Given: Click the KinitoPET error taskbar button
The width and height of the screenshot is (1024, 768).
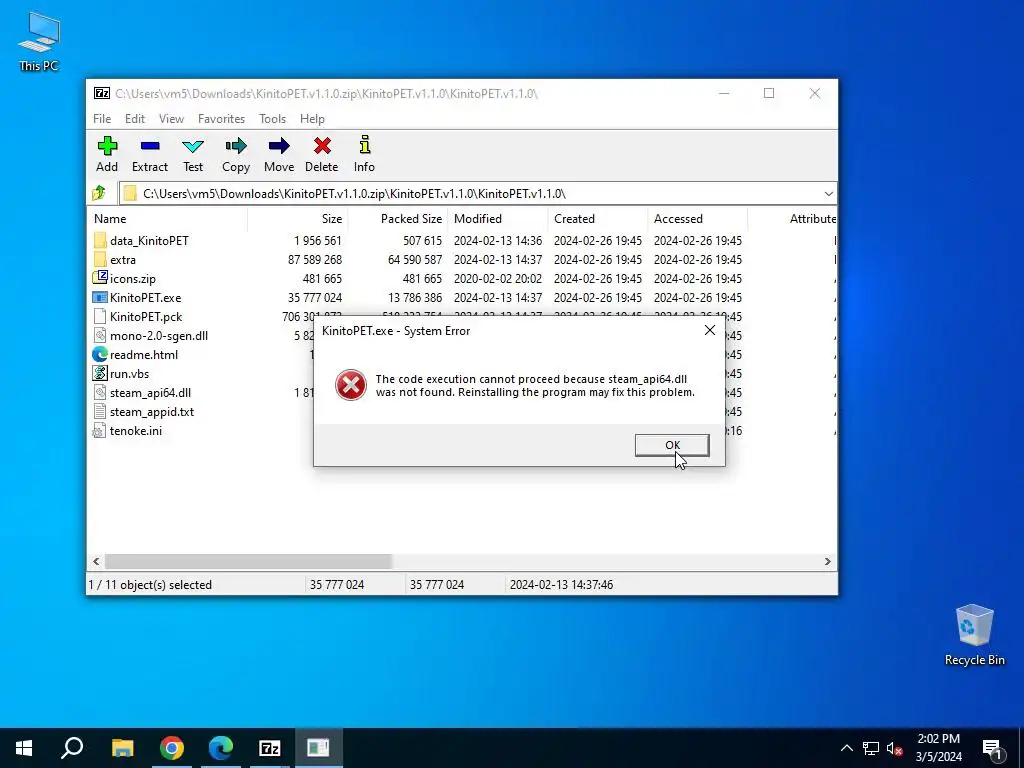Looking at the screenshot, I should pyautogui.click(x=319, y=748).
